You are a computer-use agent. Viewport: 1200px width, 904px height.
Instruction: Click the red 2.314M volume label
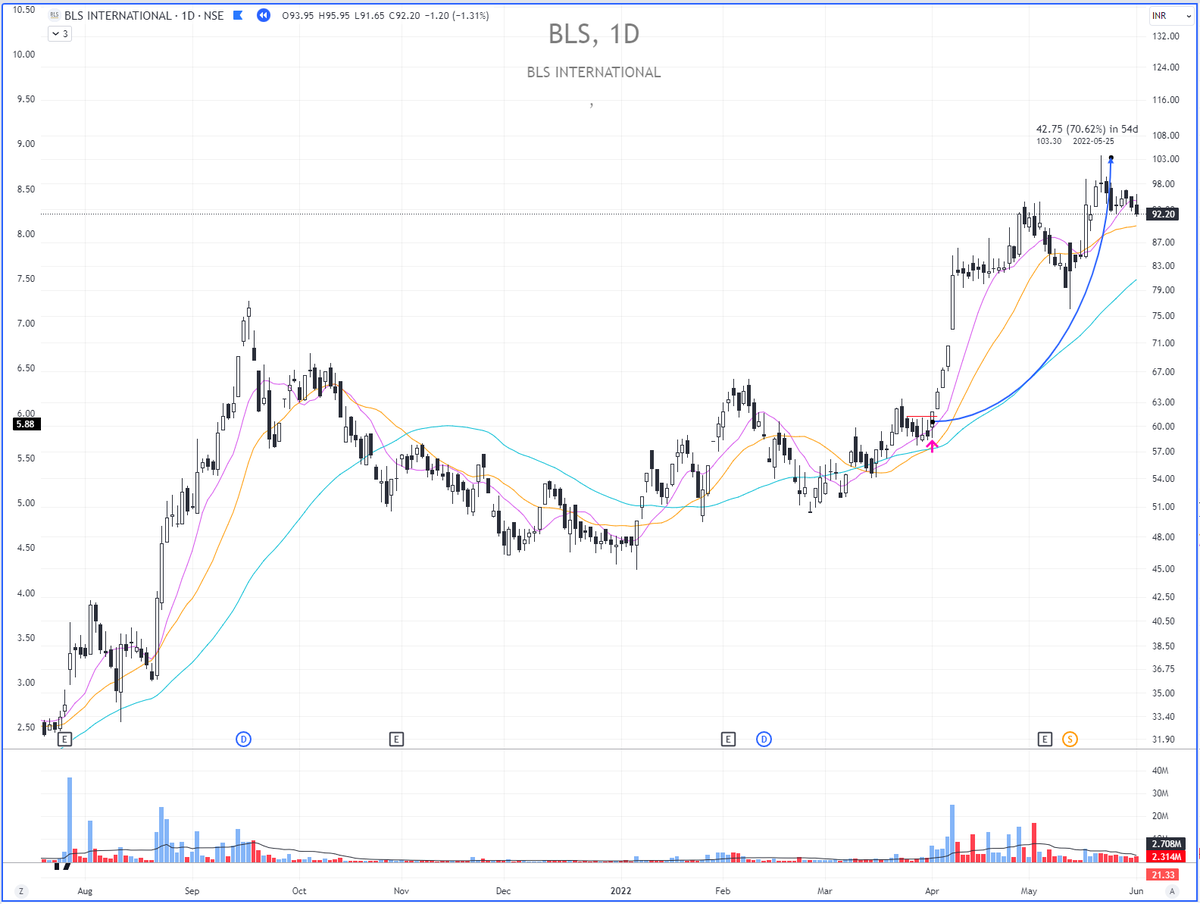click(1166, 858)
